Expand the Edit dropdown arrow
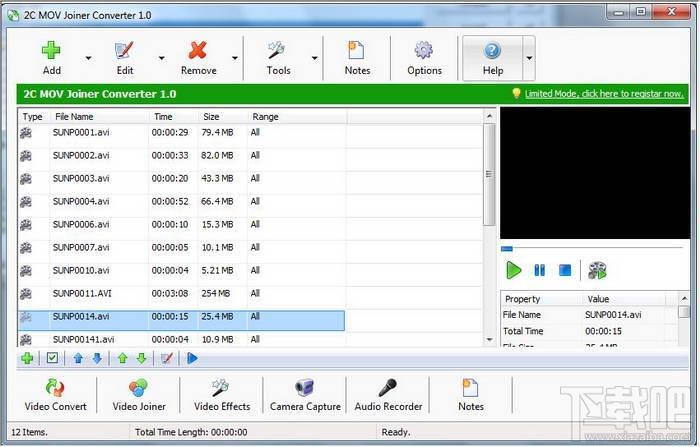Screen dimensions: 700x447 (x=162, y=58)
